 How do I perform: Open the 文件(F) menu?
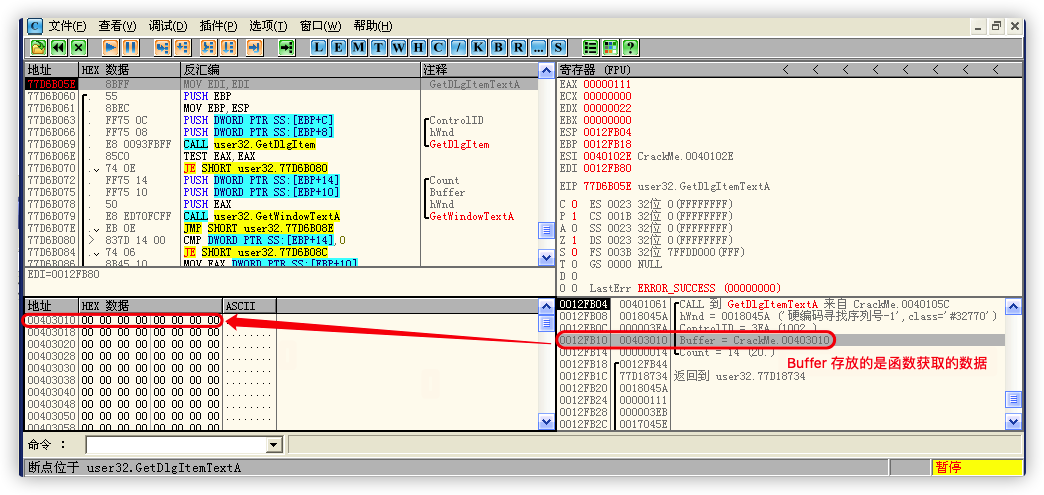(66, 26)
